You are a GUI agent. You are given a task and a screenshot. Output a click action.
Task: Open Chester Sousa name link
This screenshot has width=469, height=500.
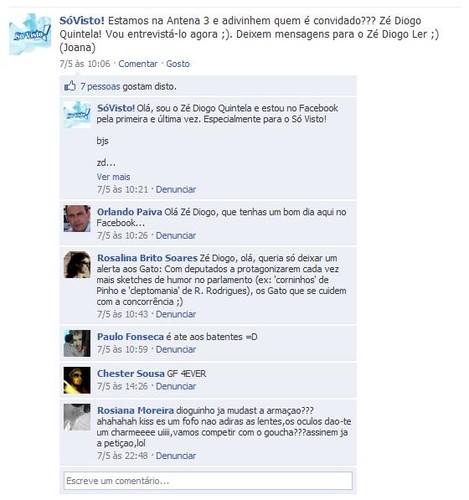point(131,373)
